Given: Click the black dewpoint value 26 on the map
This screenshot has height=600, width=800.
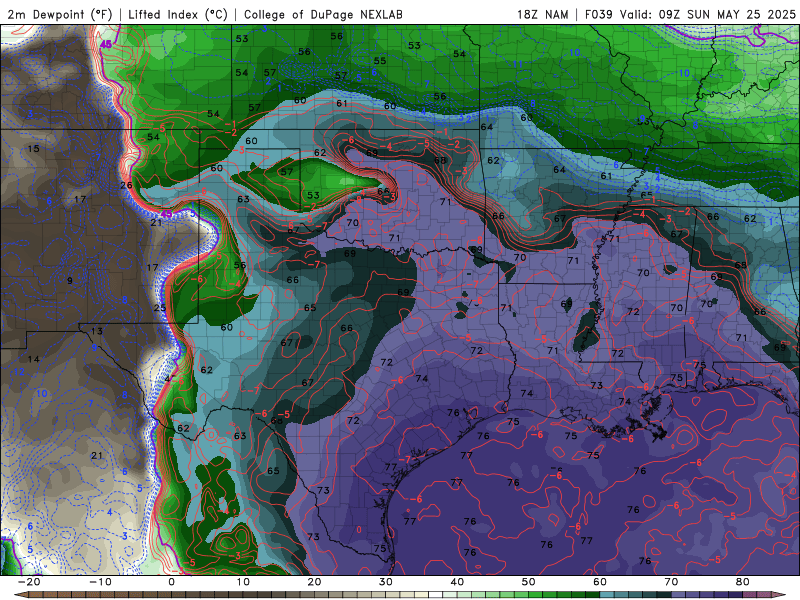Looking at the screenshot, I should tap(126, 185).
